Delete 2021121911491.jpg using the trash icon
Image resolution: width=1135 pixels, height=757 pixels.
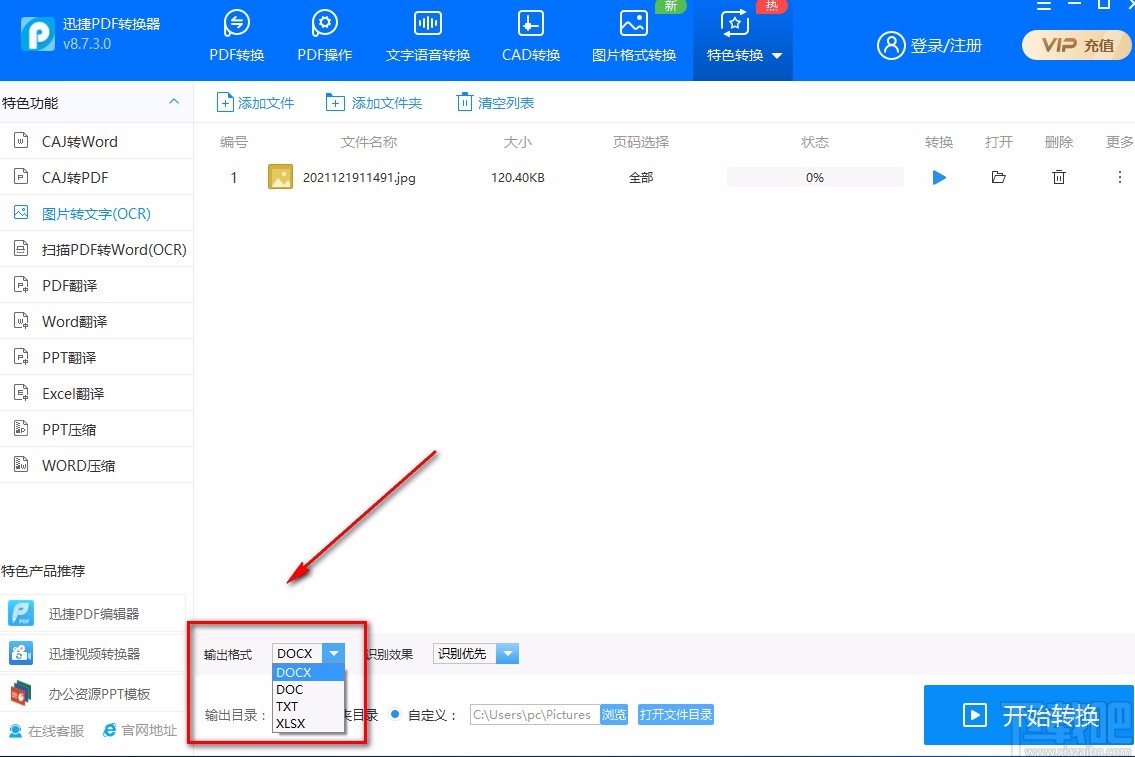(x=1058, y=177)
